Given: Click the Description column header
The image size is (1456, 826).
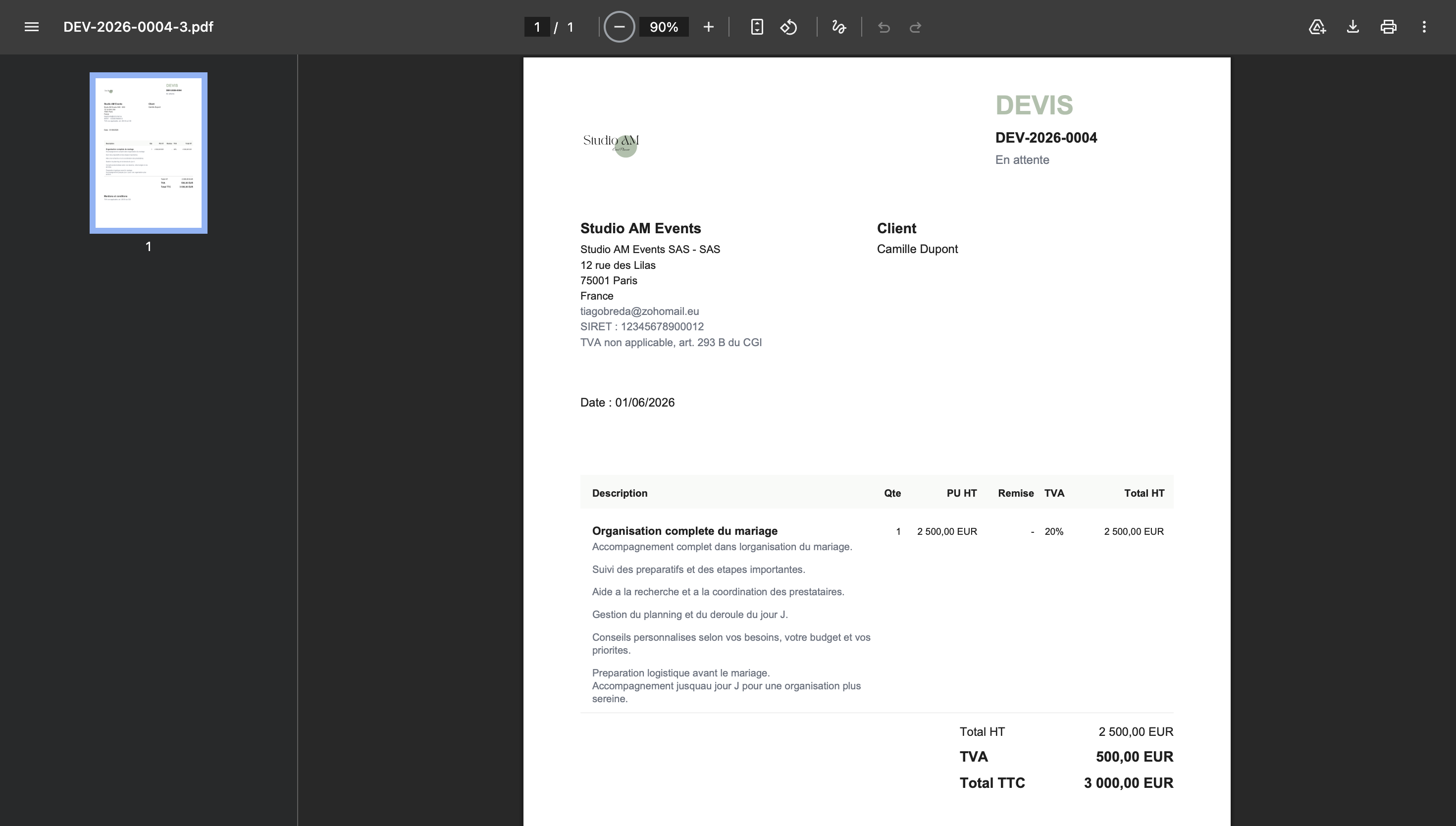Looking at the screenshot, I should (x=620, y=493).
